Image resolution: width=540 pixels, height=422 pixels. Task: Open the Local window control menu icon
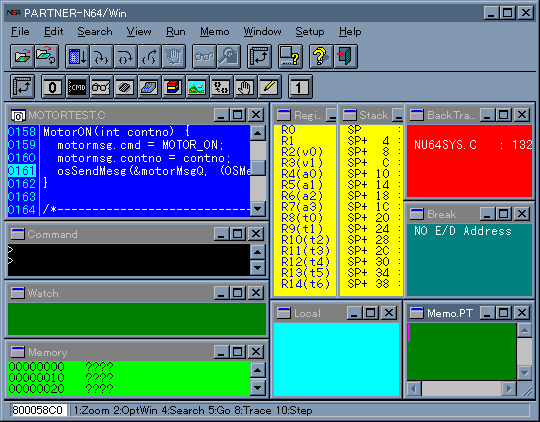(284, 313)
